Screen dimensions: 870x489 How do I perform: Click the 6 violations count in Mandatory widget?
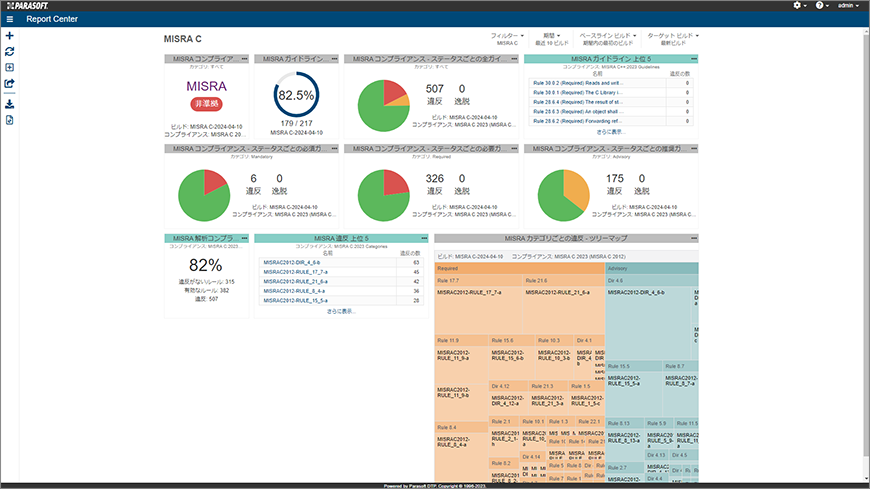click(x=254, y=179)
